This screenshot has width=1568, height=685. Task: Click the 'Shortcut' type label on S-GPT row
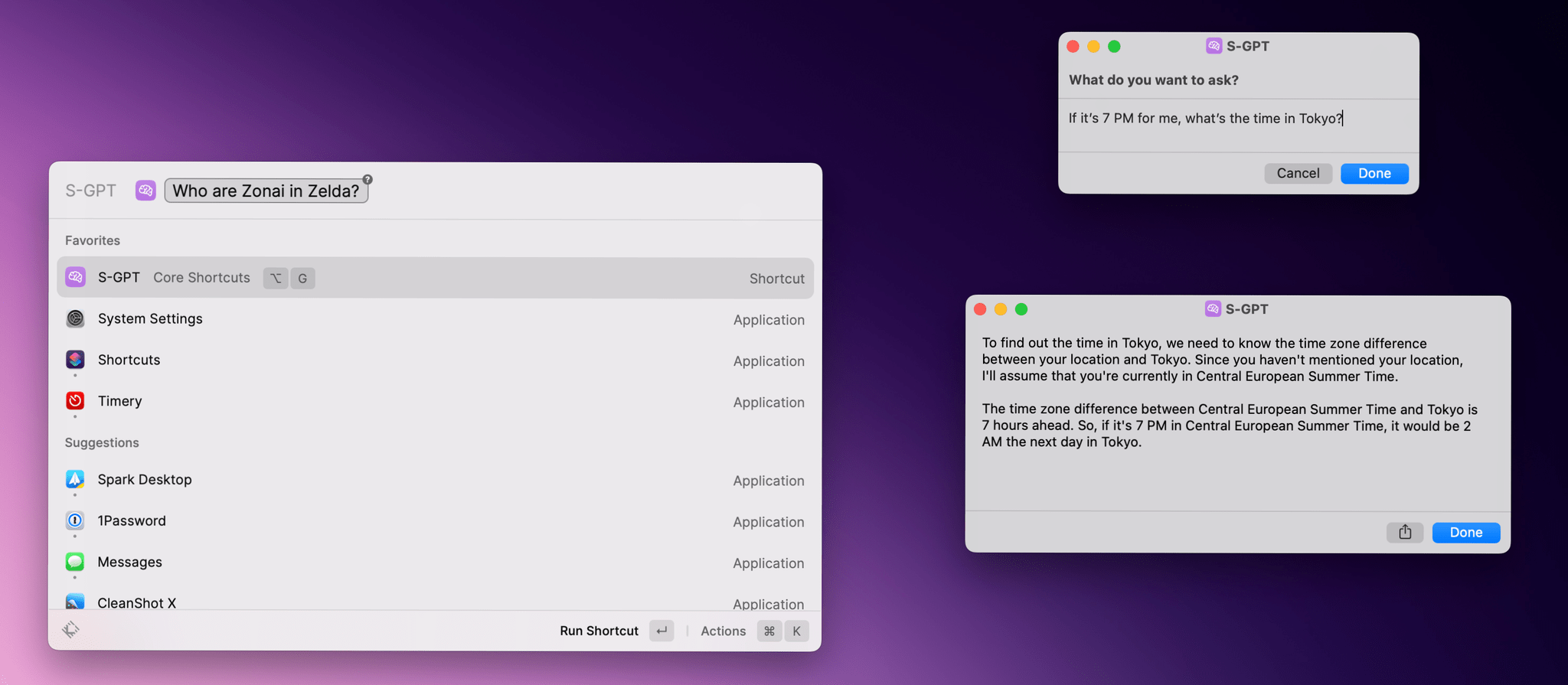(x=776, y=279)
